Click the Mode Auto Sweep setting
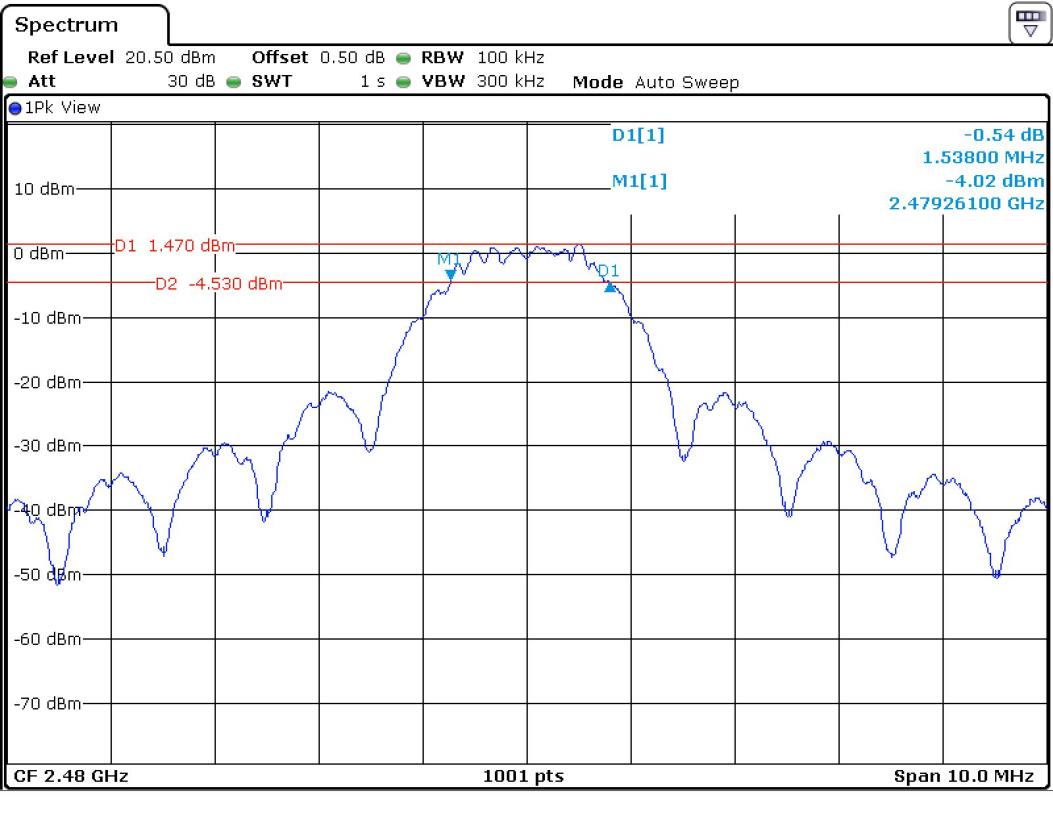This screenshot has width=1053, height=820. pyautogui.click(x=655, y=82)
